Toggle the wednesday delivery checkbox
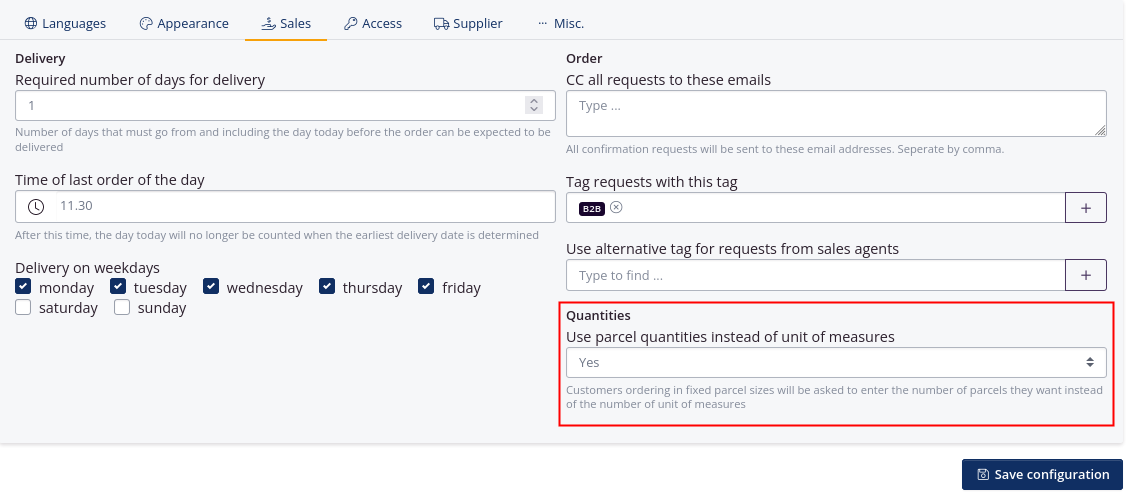 pos(211,287)
